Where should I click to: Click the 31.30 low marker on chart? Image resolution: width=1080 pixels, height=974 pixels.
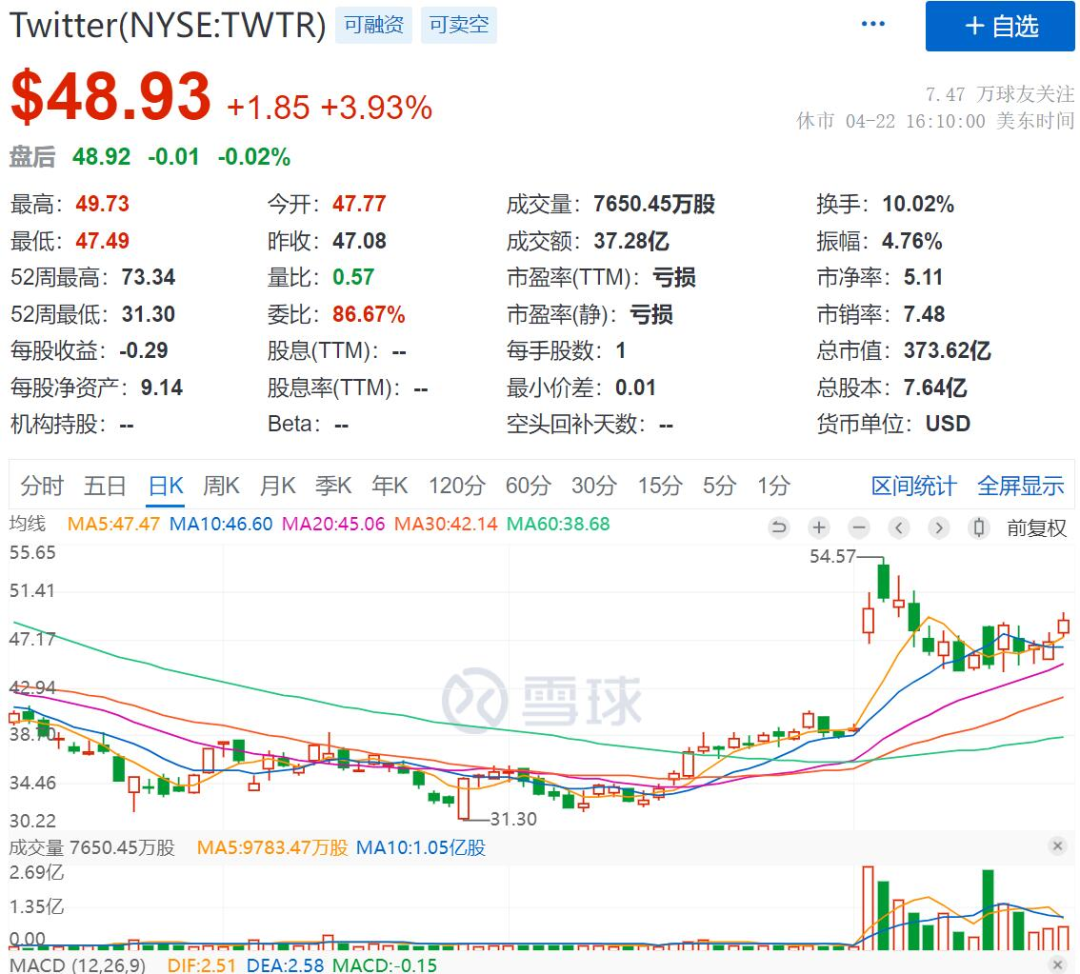click(513, 819)
